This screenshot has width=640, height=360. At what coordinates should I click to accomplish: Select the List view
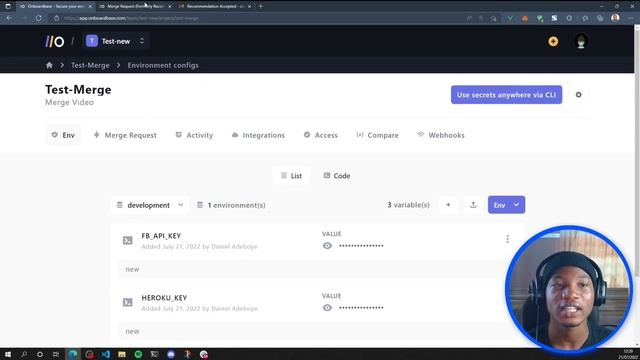[x=291, y=176]
